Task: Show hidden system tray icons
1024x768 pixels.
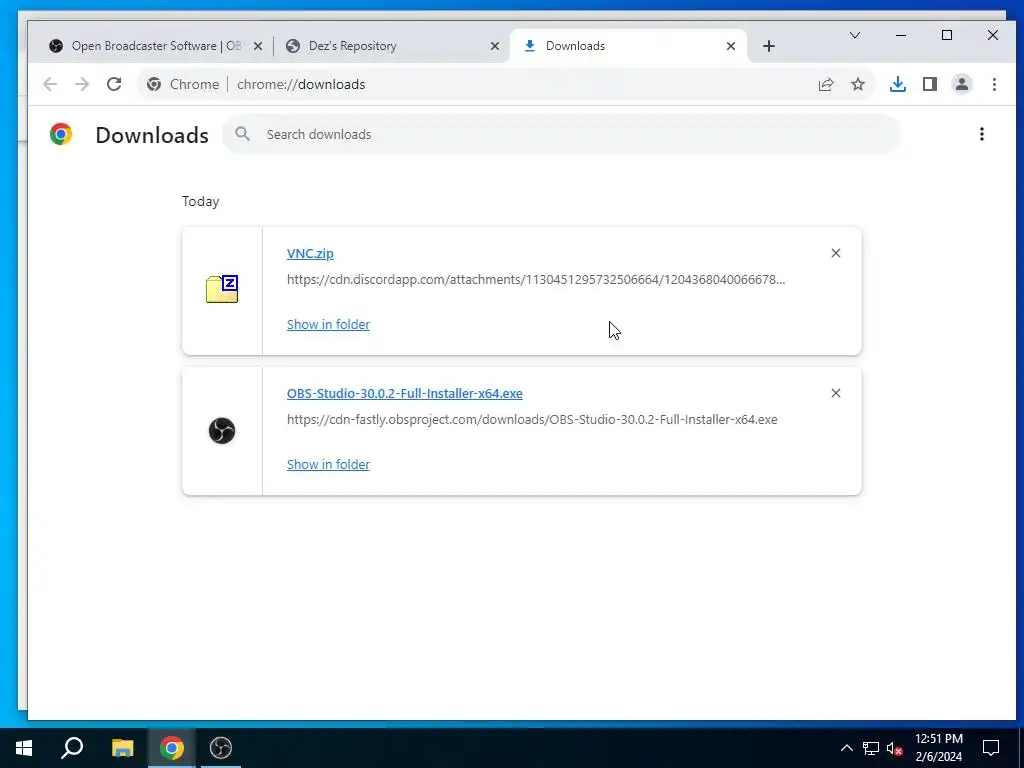Action: [x=846, y=748]
